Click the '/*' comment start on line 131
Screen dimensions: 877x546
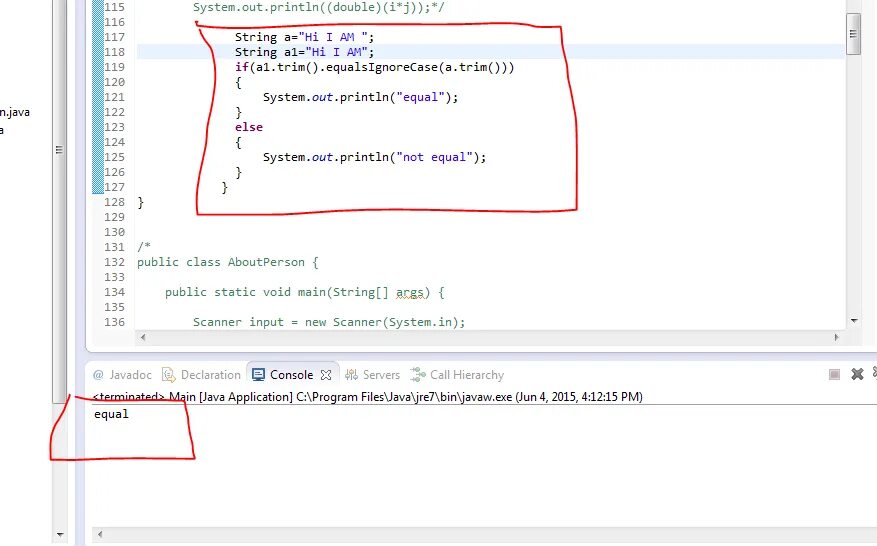(144, 247)
